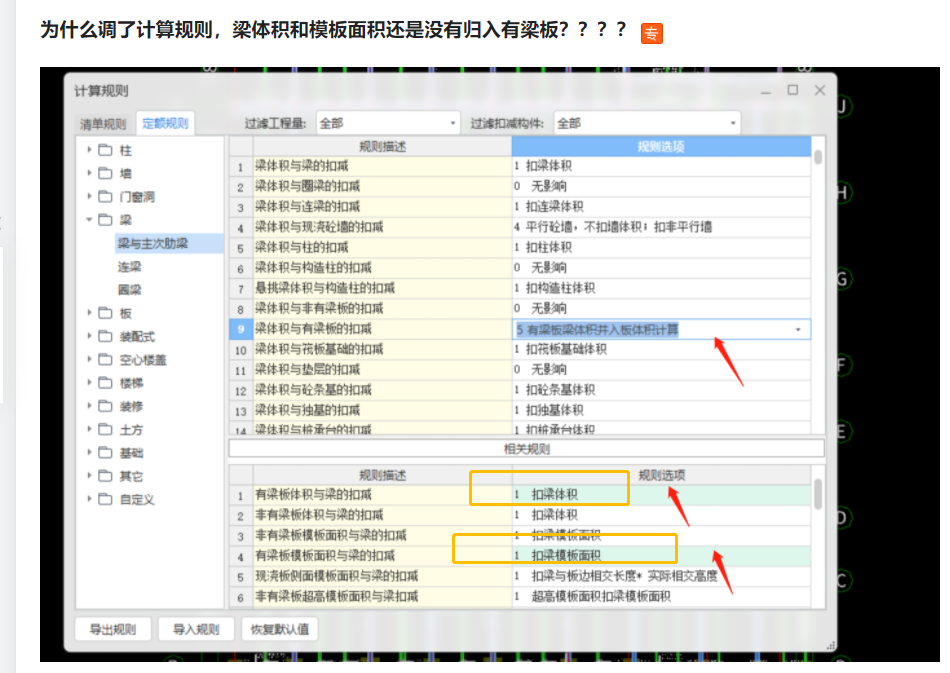Viewport: 950px width, 673px height.
Task: Select row 梁体积与柱的扣减
Action: coord(382,247)
